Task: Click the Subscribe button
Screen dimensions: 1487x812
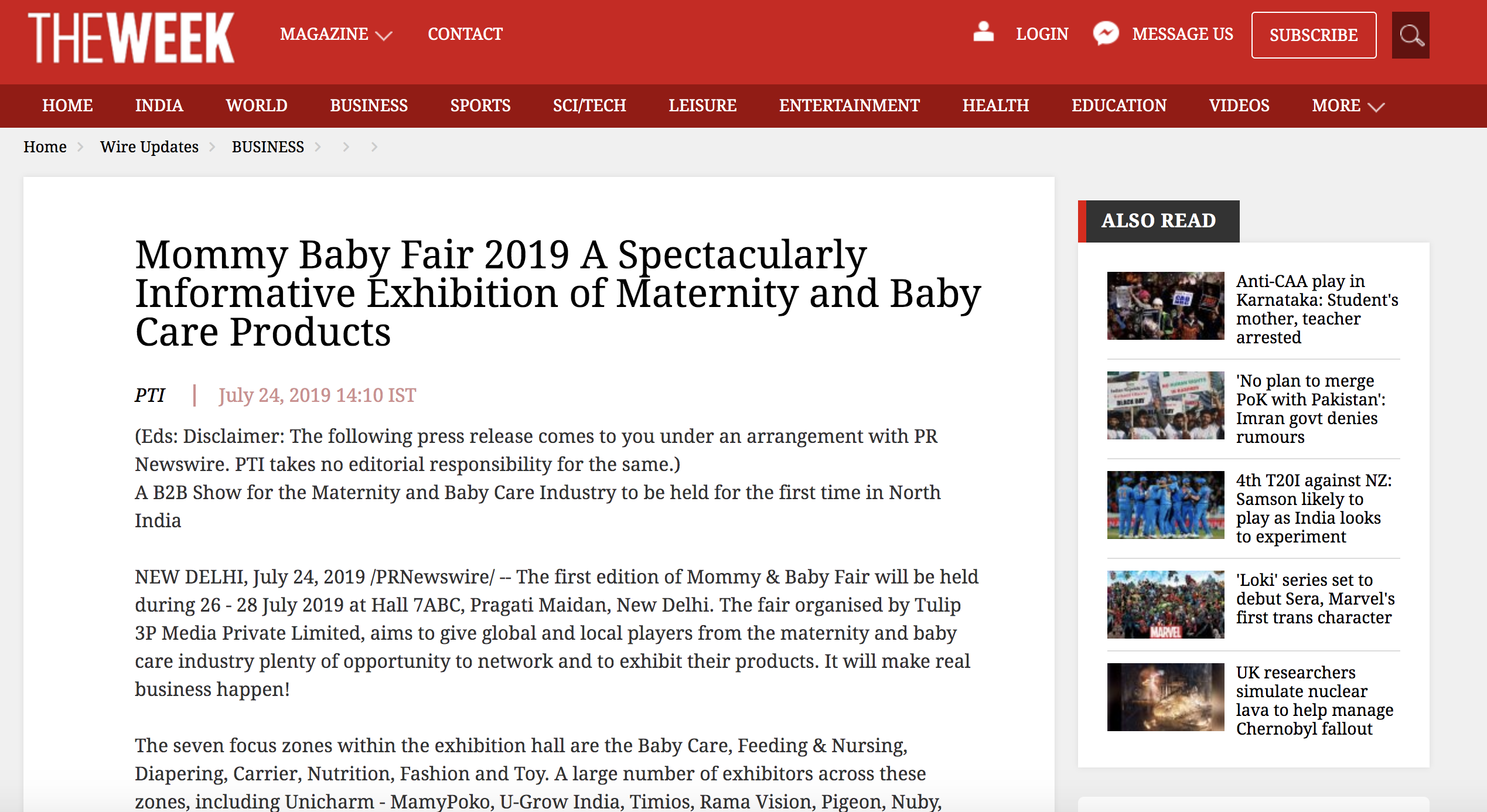Action: 1314,35
